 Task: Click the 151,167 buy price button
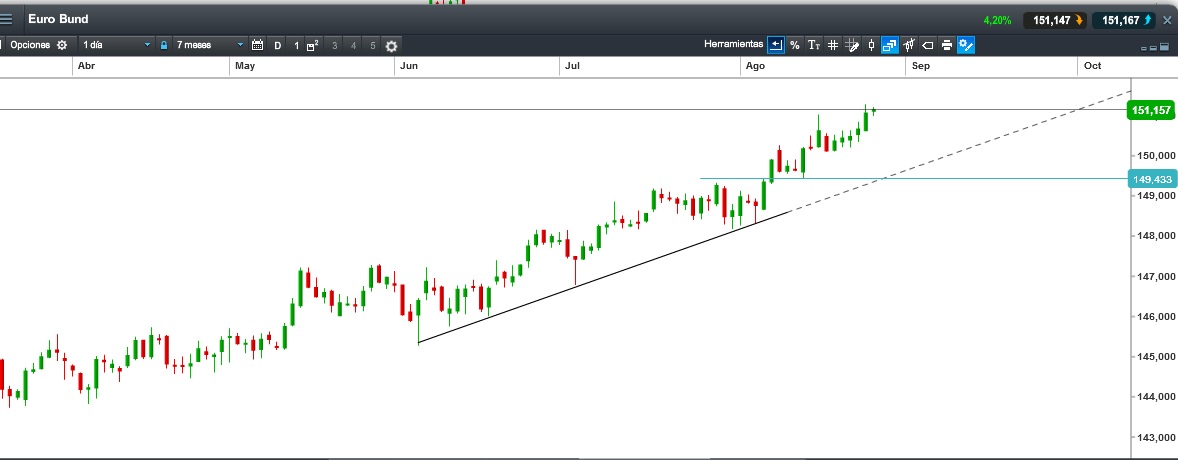(1126, 20)
